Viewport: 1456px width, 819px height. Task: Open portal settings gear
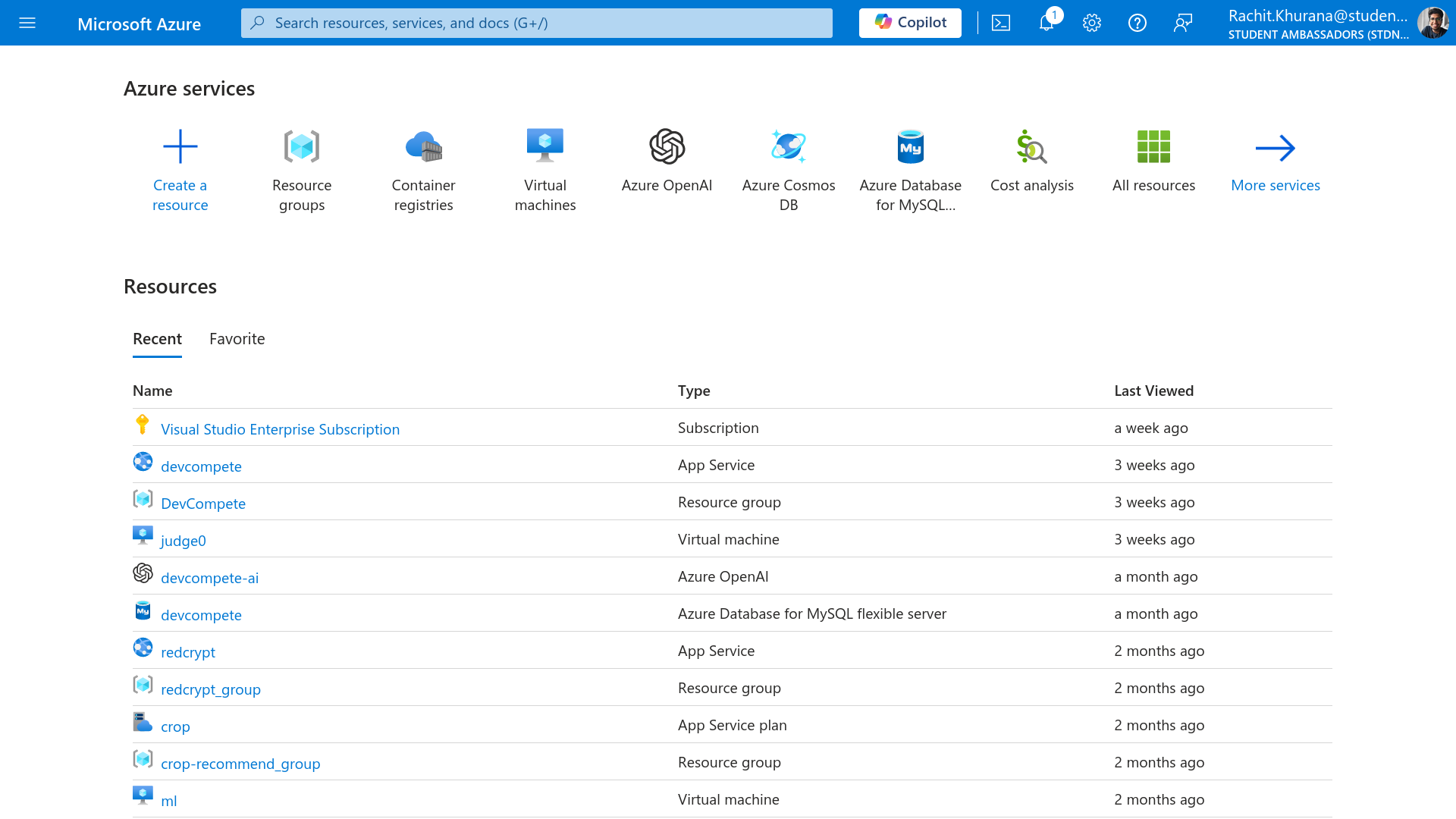point(1092,23)
